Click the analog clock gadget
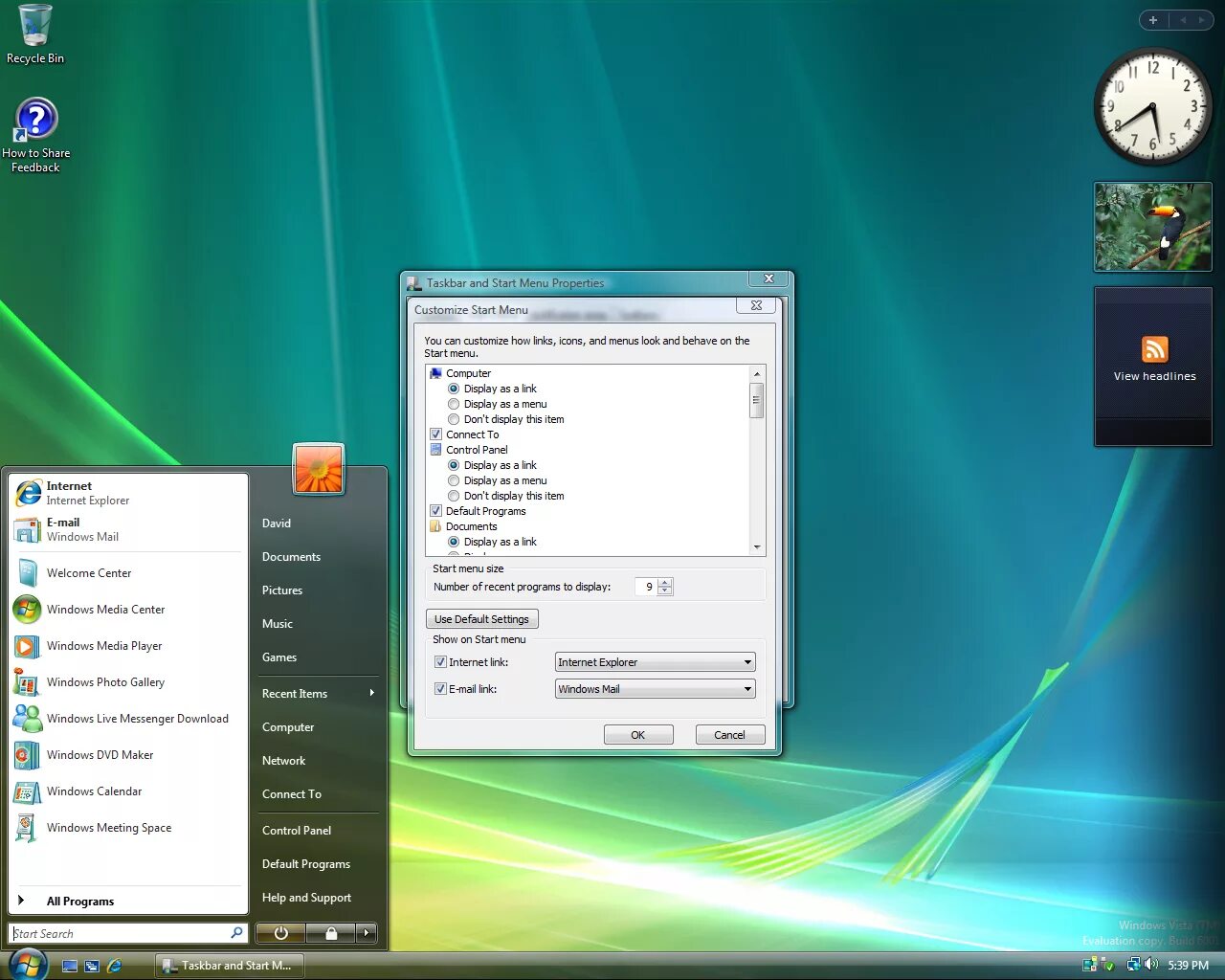 1152,106
